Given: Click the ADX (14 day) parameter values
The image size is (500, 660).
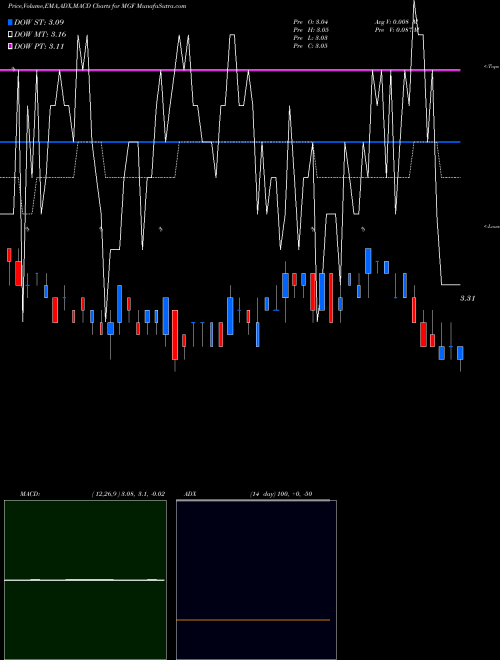Looking at the screenshot, I should point(281,494).
